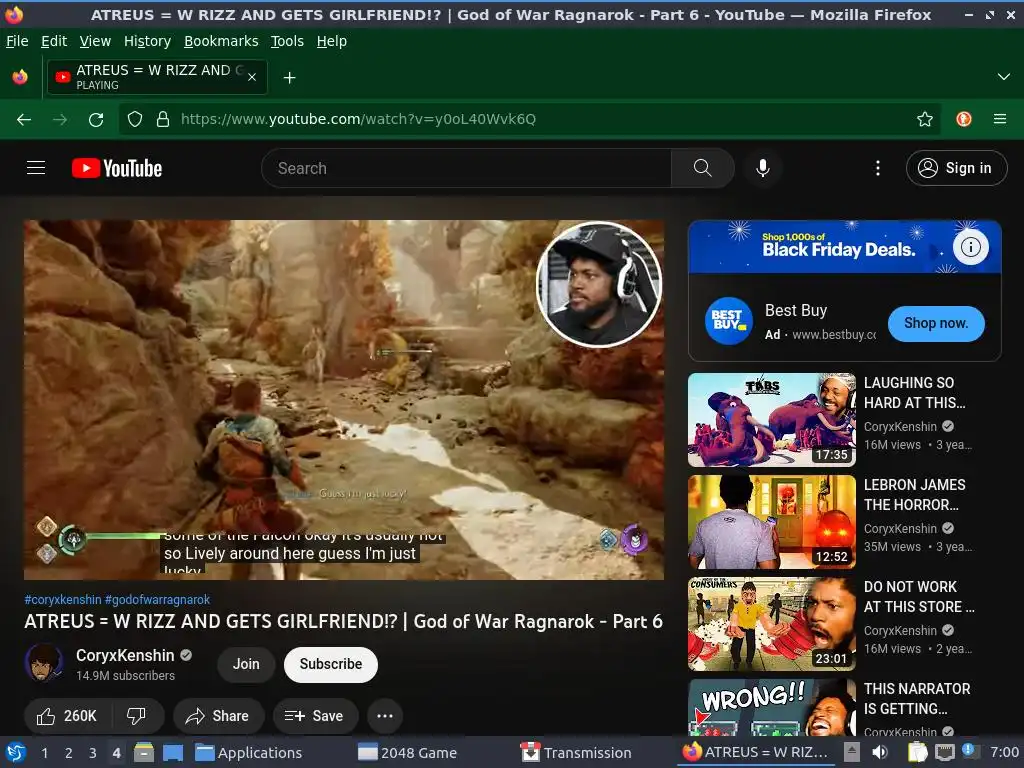Viewport: 1024px width, 768px height.
Task: Open the Edit menu
Action: [54, 41]
